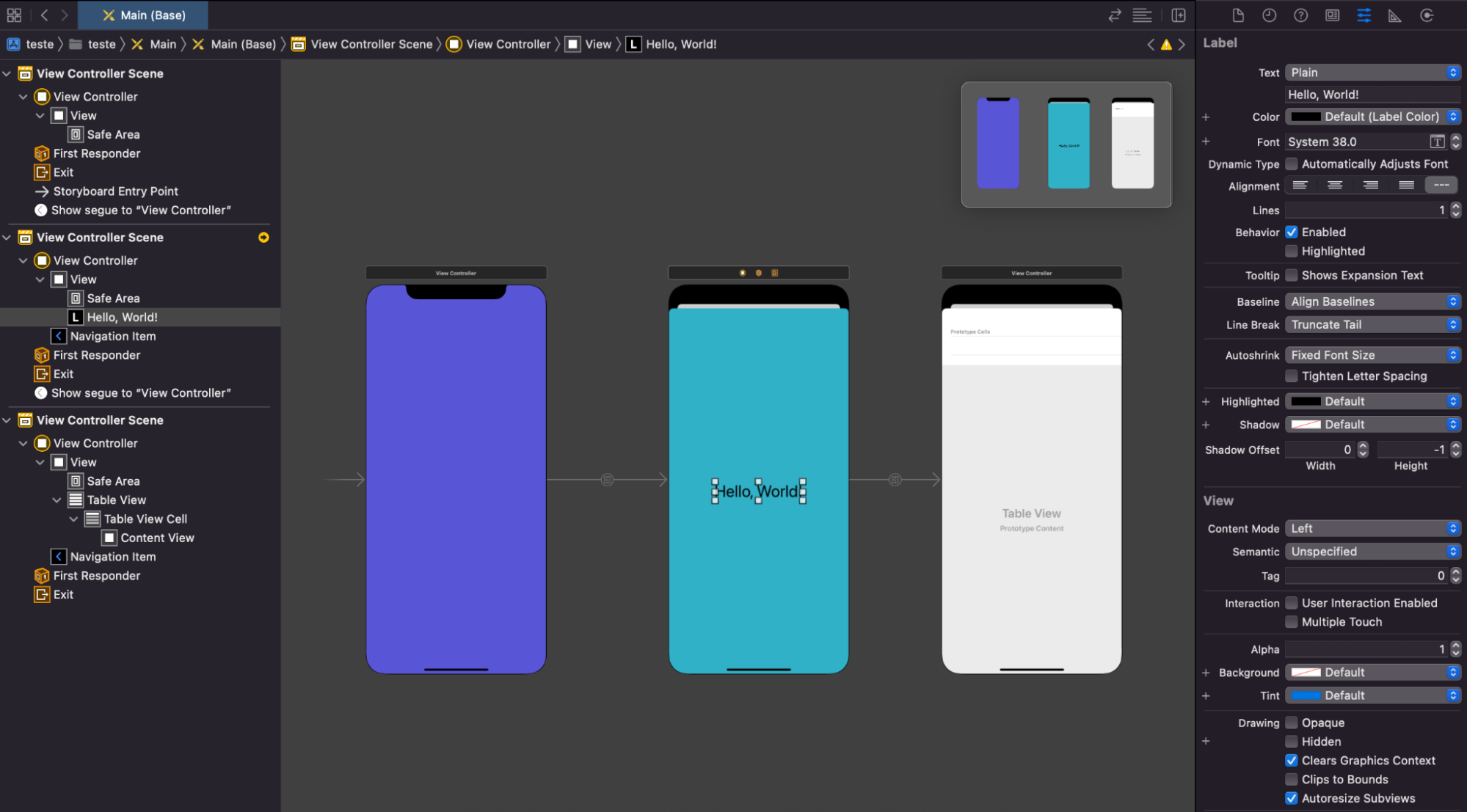Enable Tighten Letter Spacing checkbox
The image size is (1467, 812).
tap(1292, 376)
